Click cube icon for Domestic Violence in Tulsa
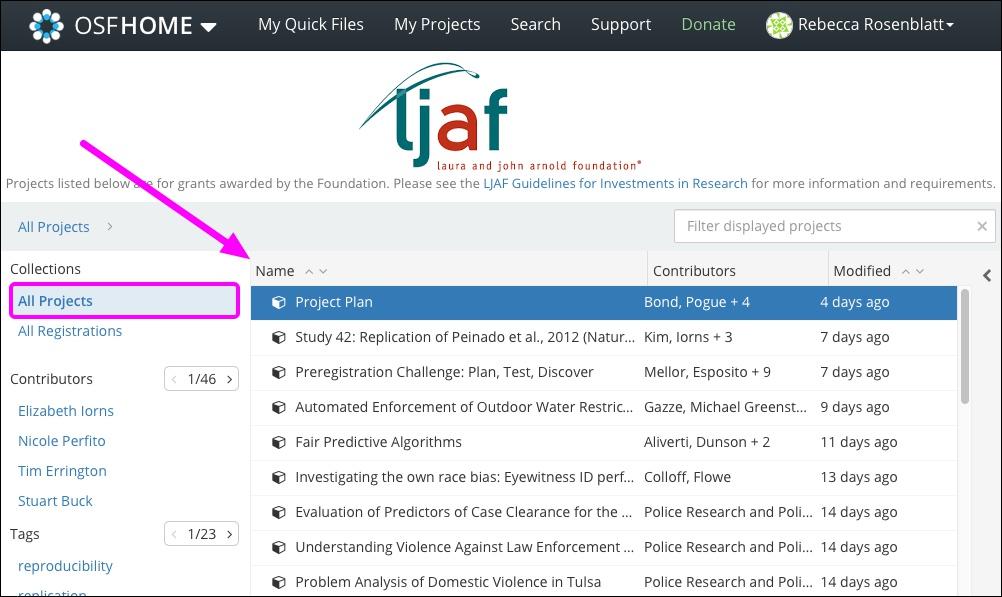Screen dimensions: 1002x597 279,582
